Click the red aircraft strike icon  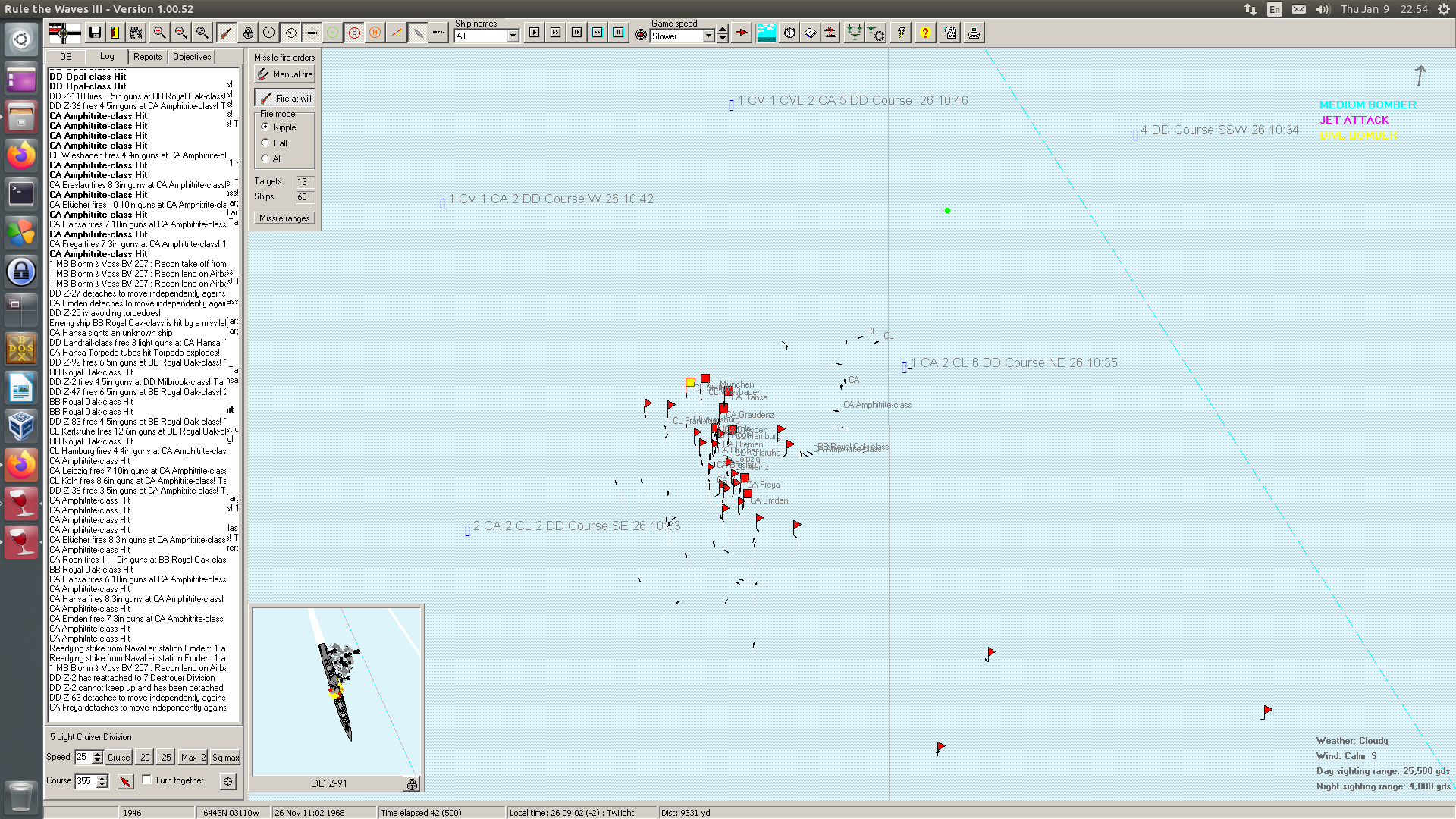click(831, 33)
